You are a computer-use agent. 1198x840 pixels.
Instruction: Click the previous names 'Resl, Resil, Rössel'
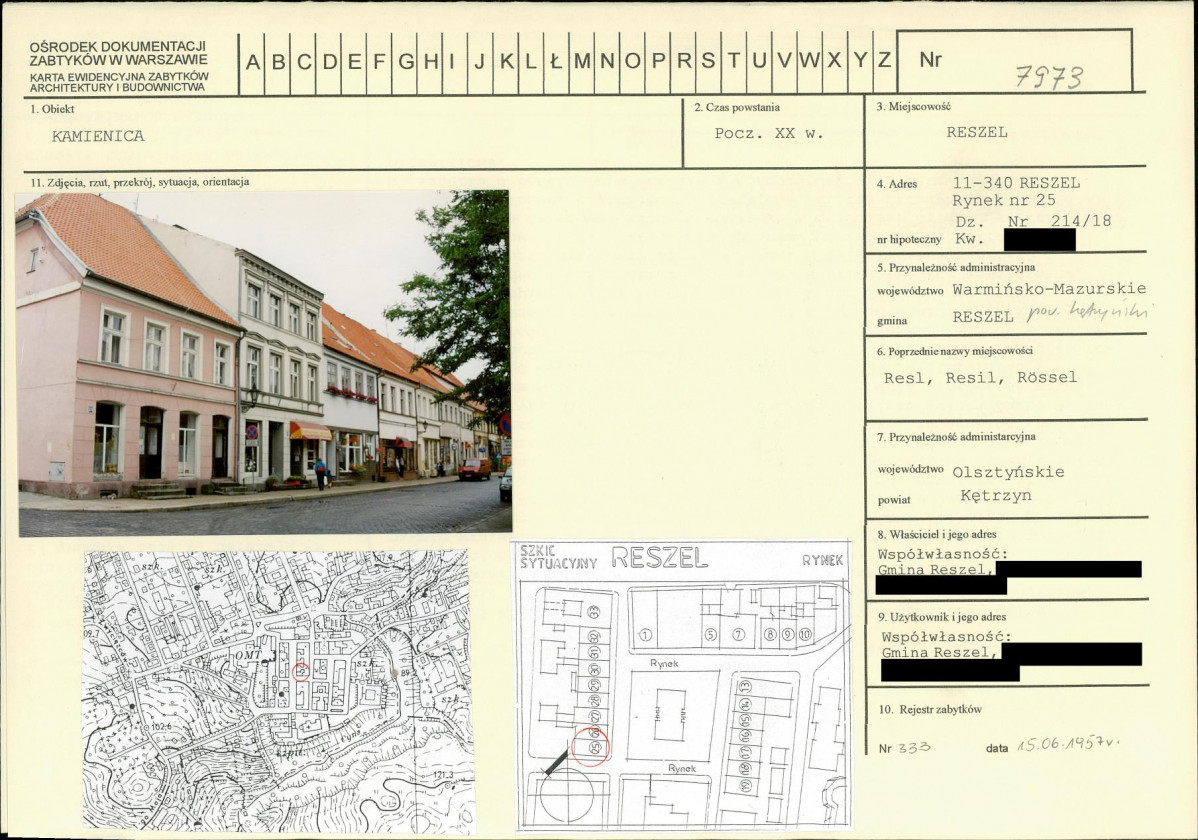(x=981, y=378)
